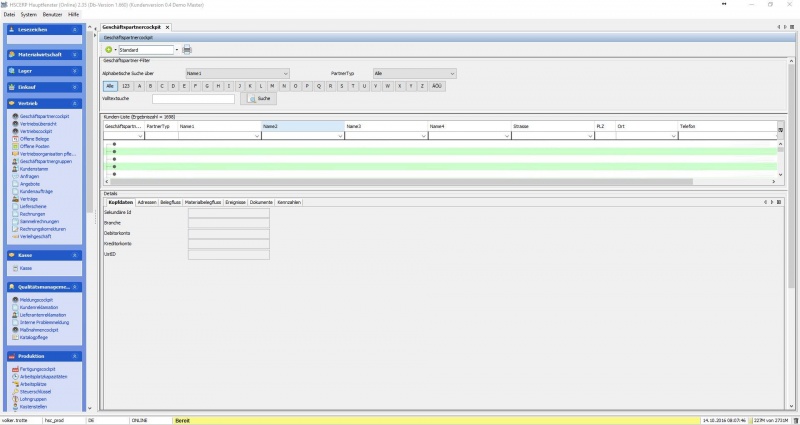Click the column chooser icon right of Telefon
The width and height of the screenshot is (800, 425).
(780, 130)
